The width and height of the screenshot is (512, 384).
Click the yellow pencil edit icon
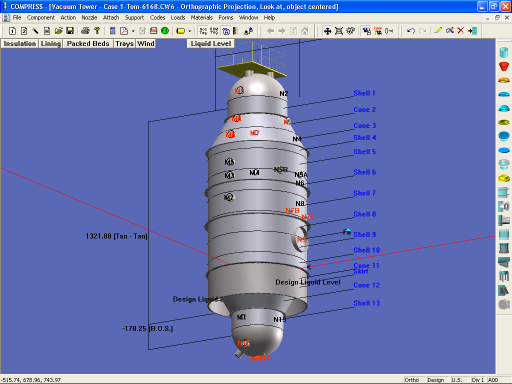tap(438, 31)
